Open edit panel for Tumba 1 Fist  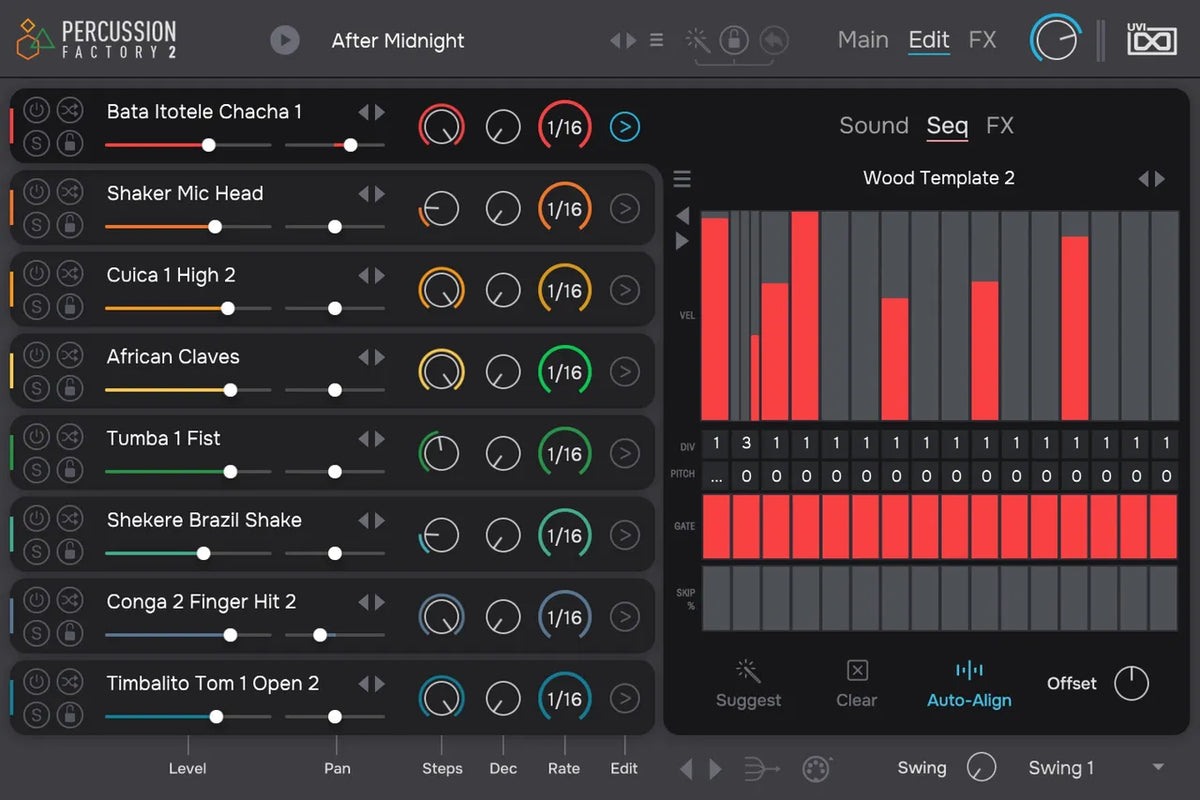click(x=624, y=454)
